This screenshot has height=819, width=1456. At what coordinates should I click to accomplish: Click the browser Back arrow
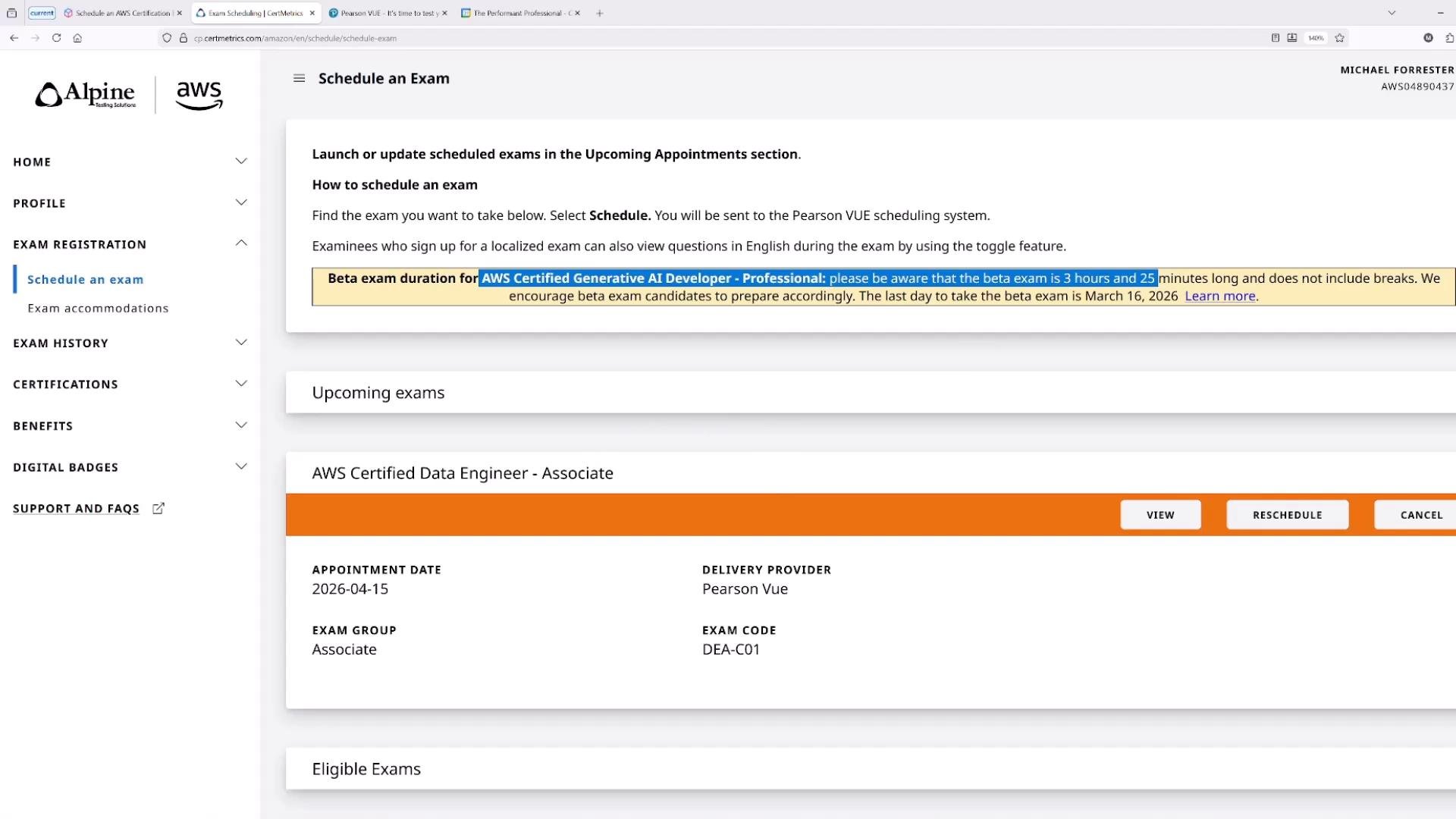click(14, 38)
